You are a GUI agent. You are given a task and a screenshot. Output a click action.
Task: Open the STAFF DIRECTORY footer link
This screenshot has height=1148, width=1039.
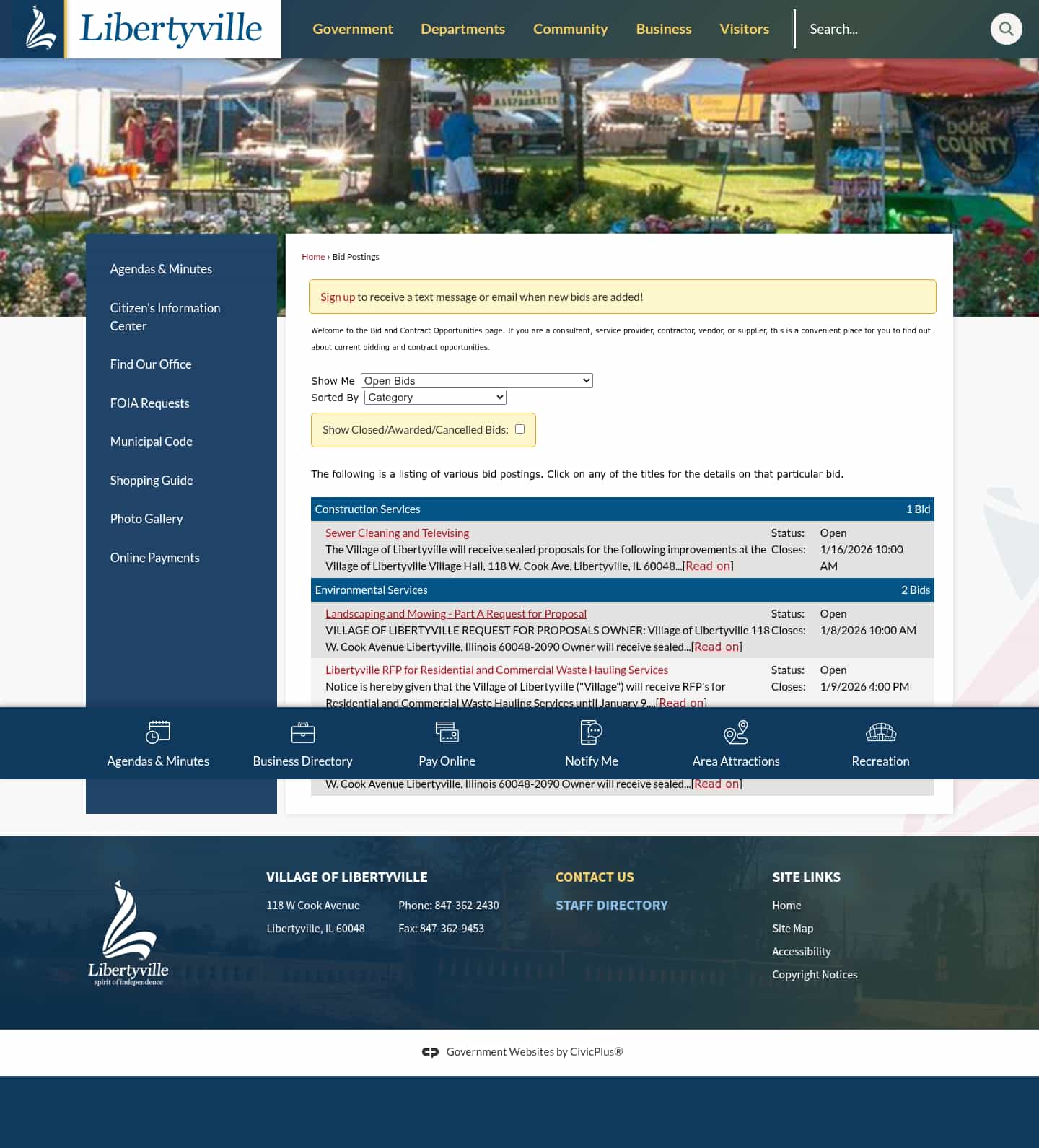coord(612,906)
